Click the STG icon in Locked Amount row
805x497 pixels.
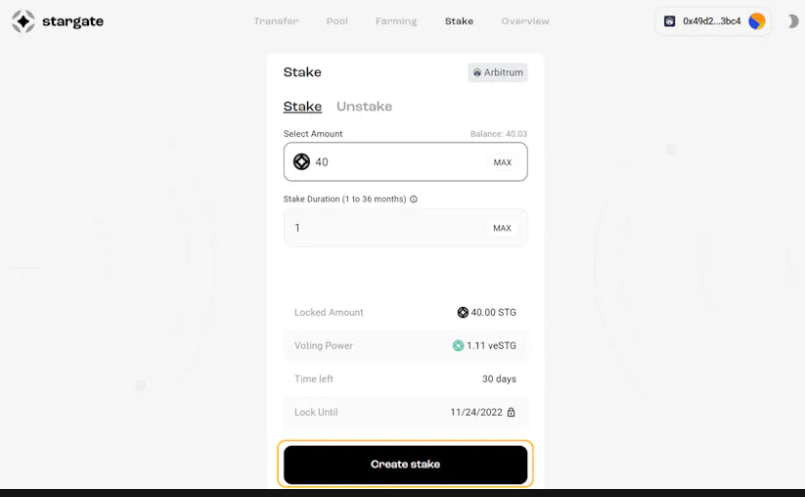(463, 312)
